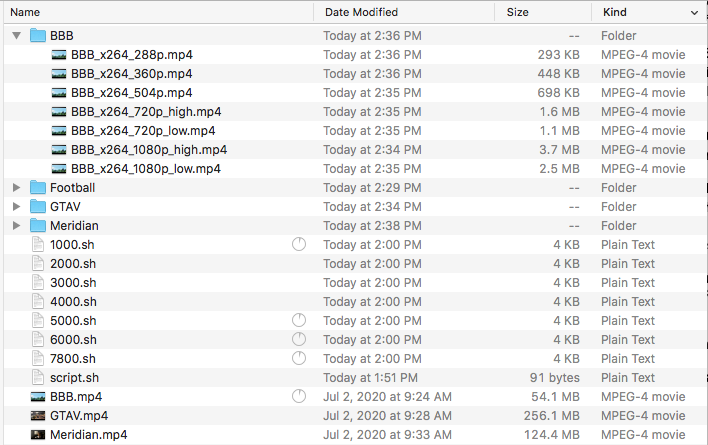
Task: Select the BBB folder icon
Action: 38,35
